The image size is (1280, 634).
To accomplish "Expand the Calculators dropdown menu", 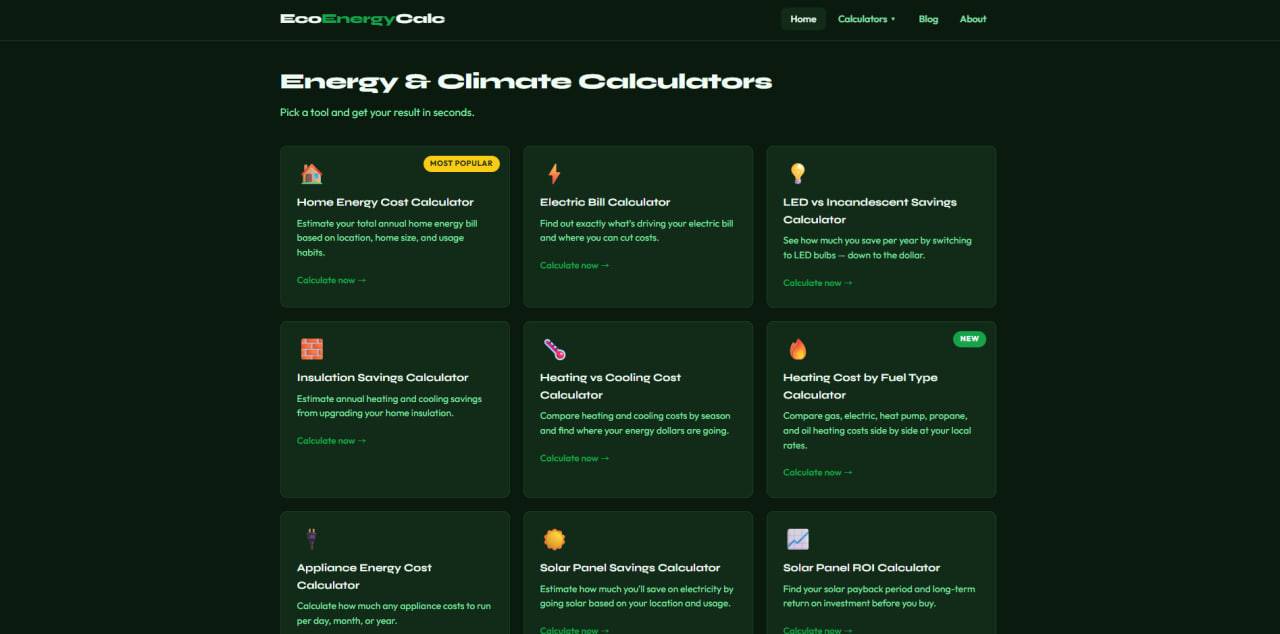I will tap(866, 19).
